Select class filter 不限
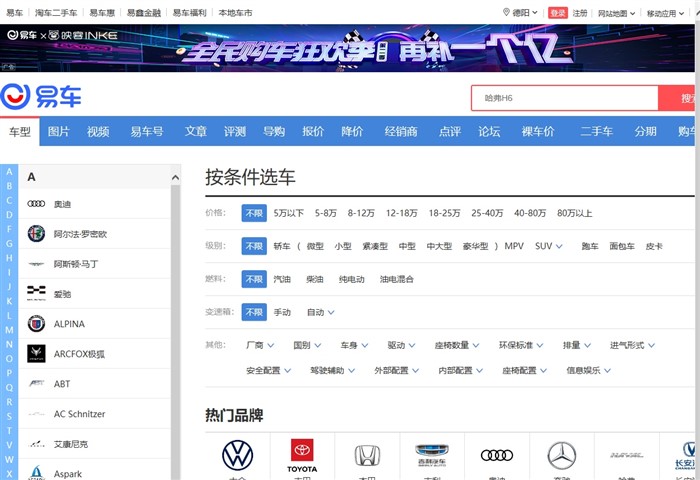Screen dimensions: 700x480 pos(254,246)
